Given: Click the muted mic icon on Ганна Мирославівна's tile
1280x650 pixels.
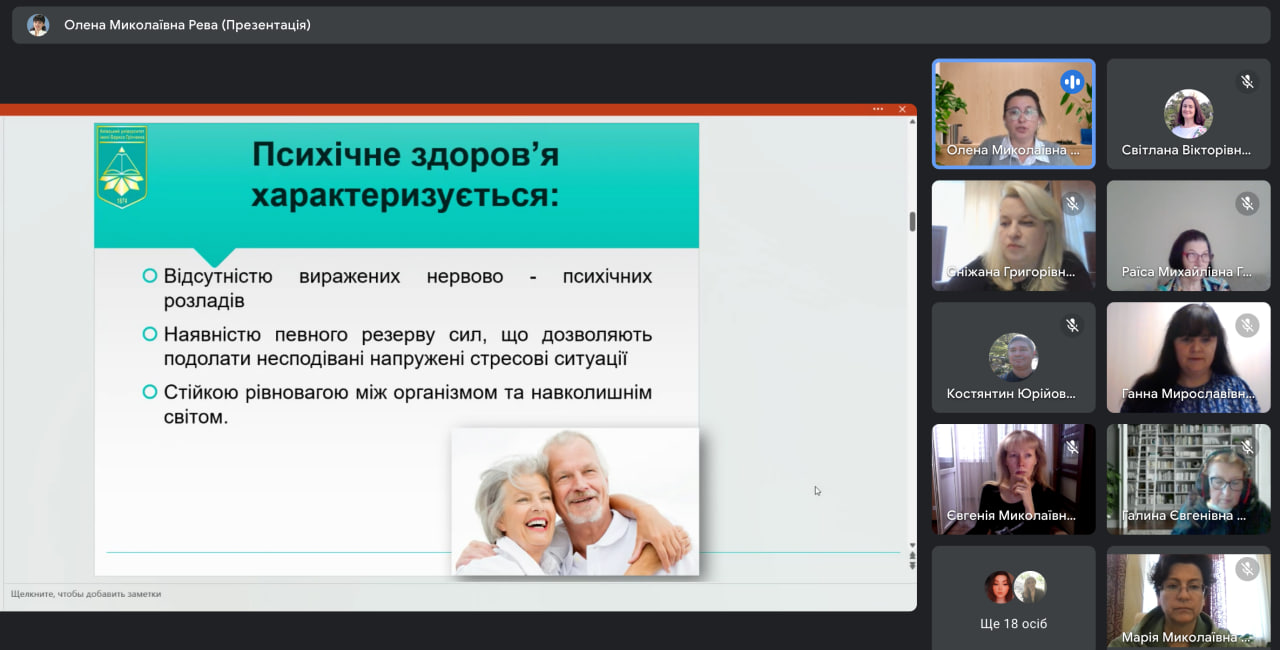Looking at the screenshot, I should [x=1247, y=325].
